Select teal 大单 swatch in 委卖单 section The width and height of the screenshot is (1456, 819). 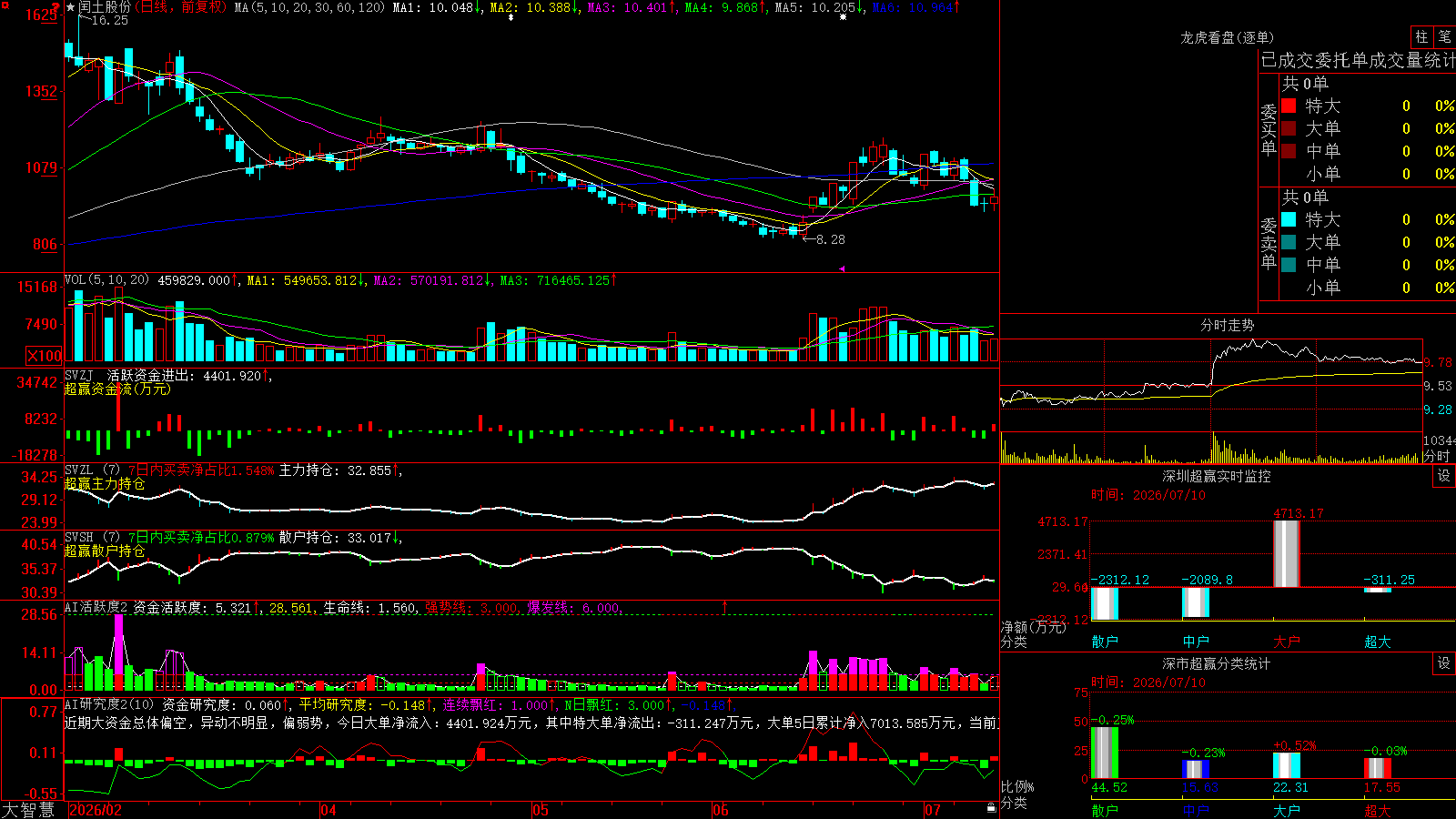[1289, 242]
